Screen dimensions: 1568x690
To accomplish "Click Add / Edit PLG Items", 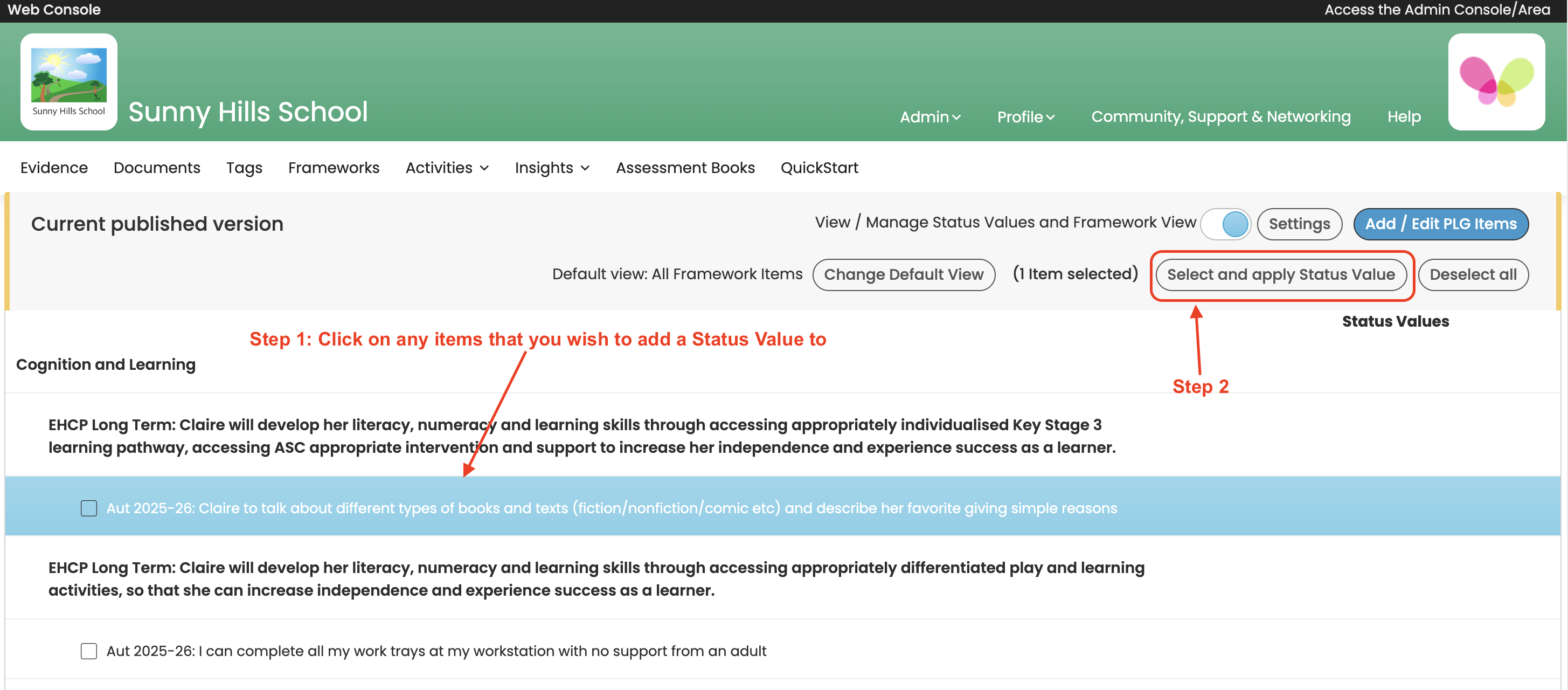I will pyautogui.click(x=1440, y=224).
